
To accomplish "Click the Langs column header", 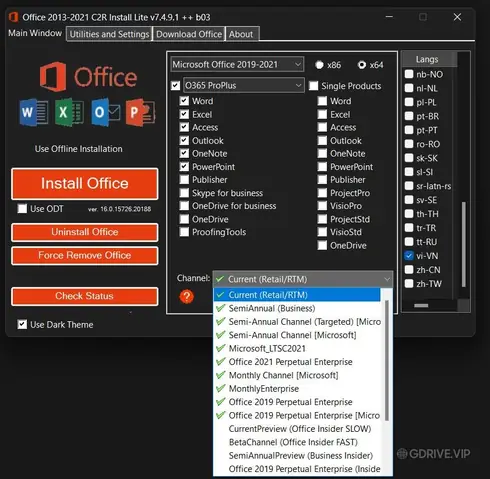I will pyautogui.click(x=429, y=59).
